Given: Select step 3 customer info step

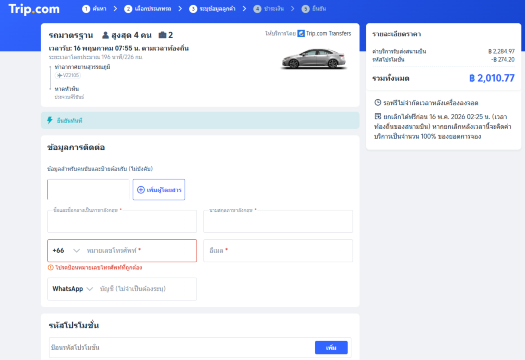Looking at the screenshot, I should coord(212,9).
